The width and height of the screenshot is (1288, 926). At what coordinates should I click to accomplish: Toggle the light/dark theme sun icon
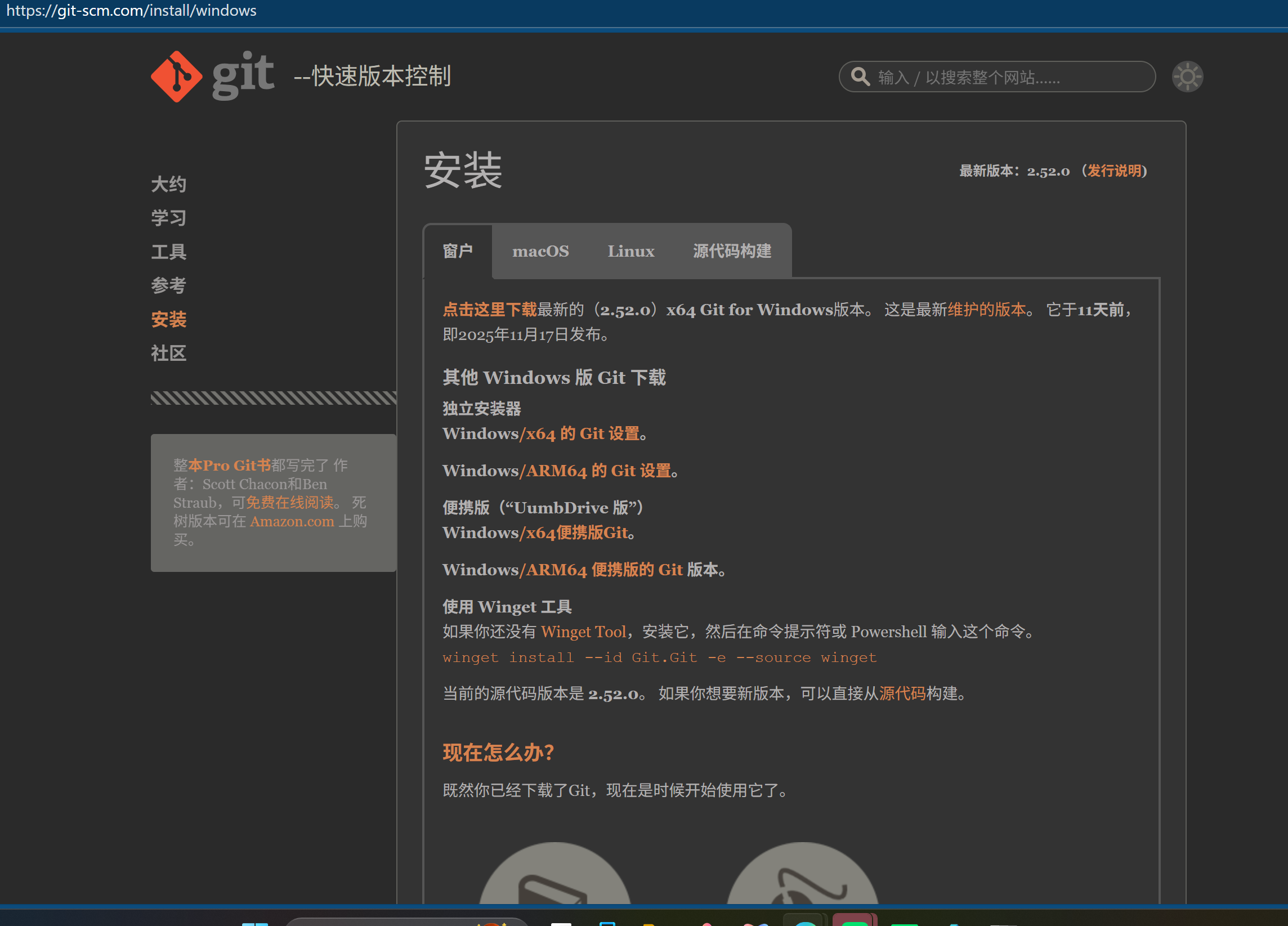[x=1187, y=77]
